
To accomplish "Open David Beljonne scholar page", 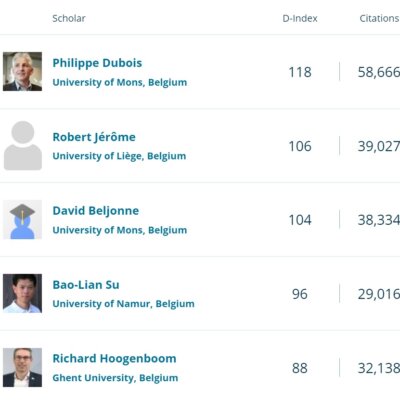I will [x=96, y=211].
